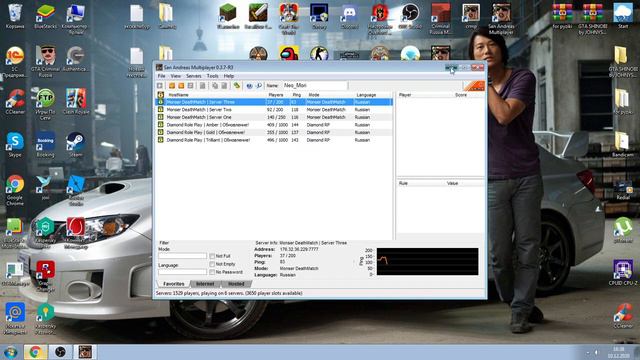Switch to the Internet tab
This screenshot has width=640, height=360.
[205, 284]
